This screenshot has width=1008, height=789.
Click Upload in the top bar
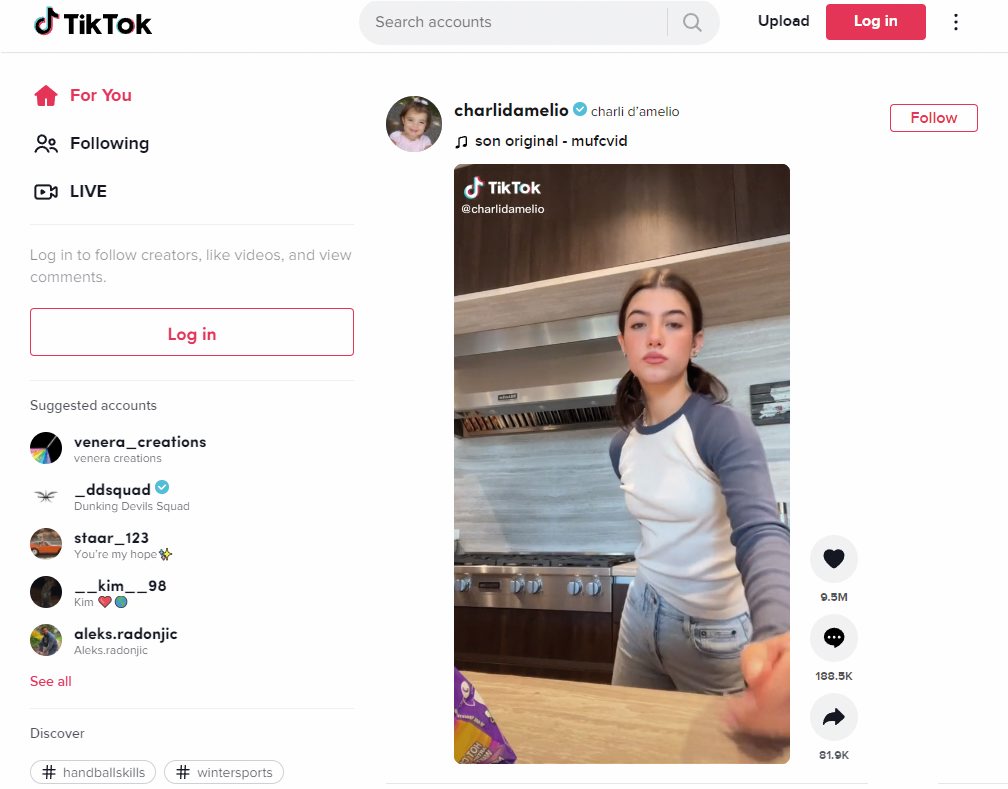click(783, 21)
